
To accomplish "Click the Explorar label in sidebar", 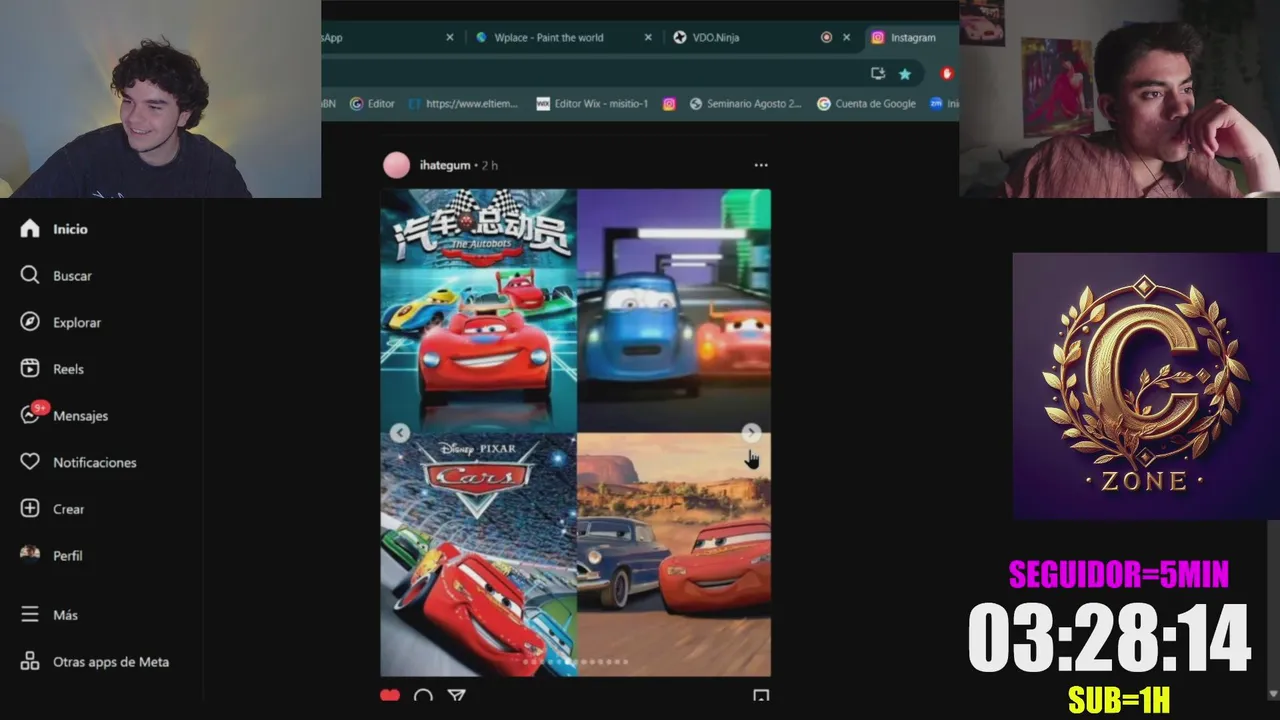I will coord(77,322).
